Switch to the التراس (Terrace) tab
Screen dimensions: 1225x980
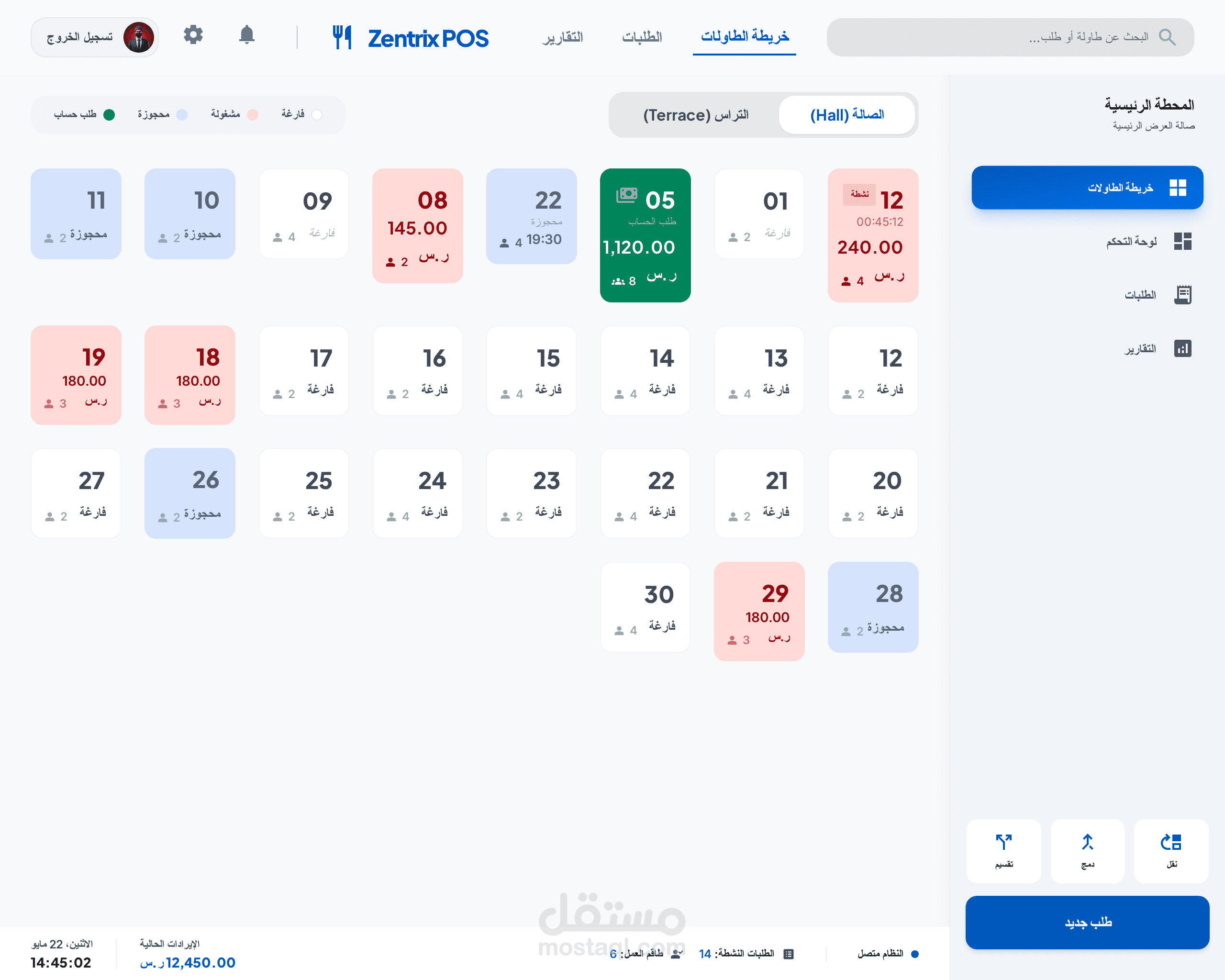click(695, 115)
